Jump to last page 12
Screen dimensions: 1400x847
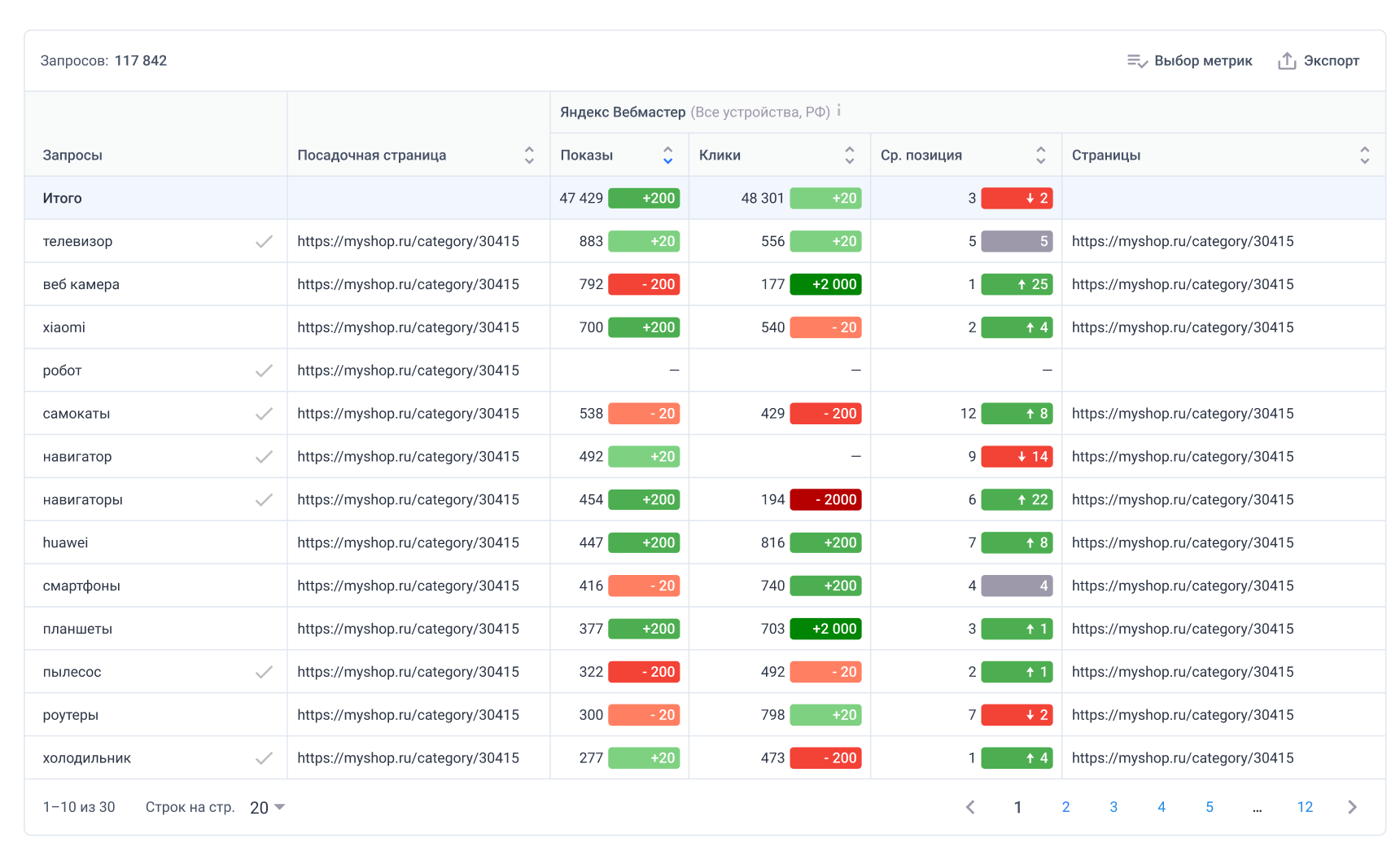point(1304,807)
